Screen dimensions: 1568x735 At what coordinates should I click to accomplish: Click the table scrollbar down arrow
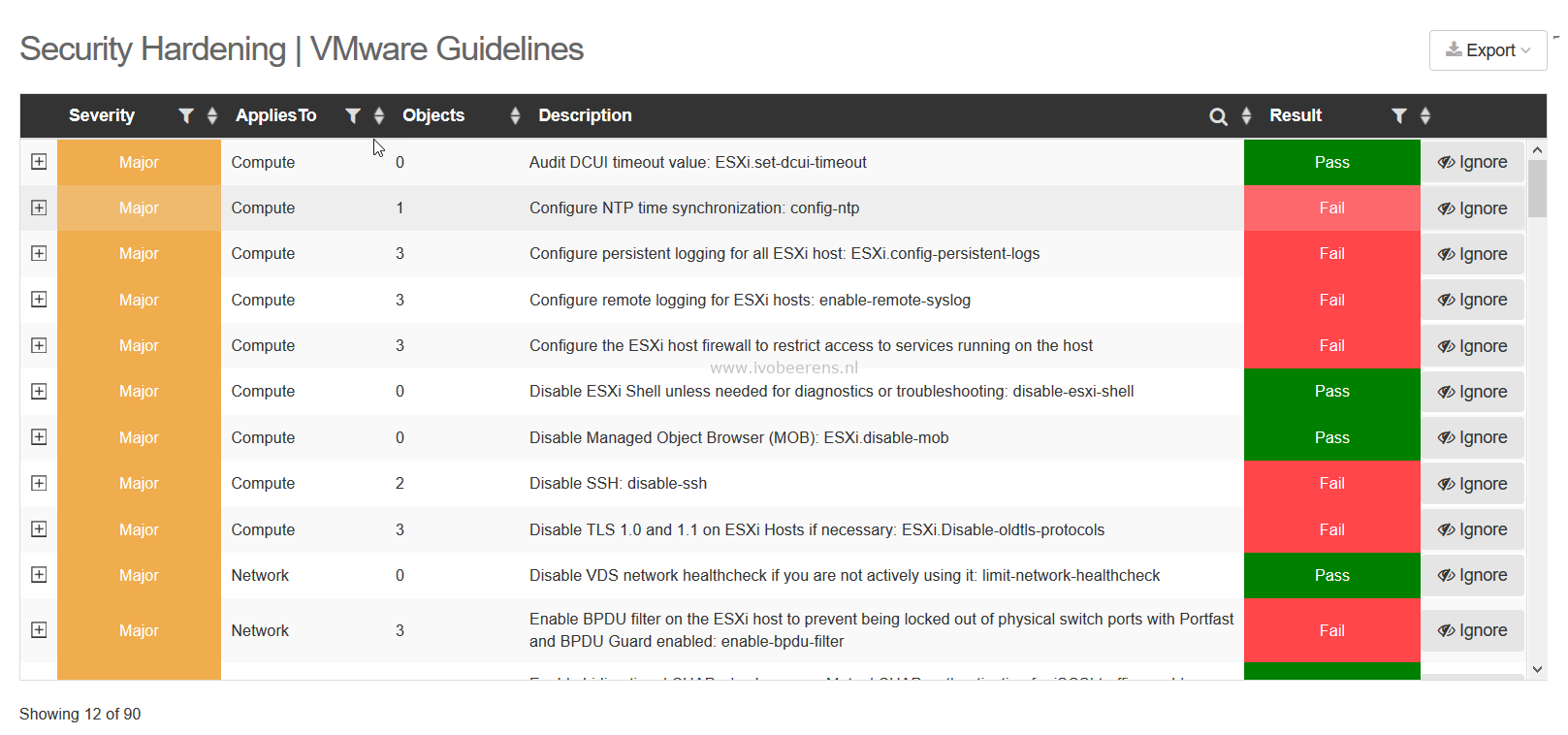point(1537,669)
